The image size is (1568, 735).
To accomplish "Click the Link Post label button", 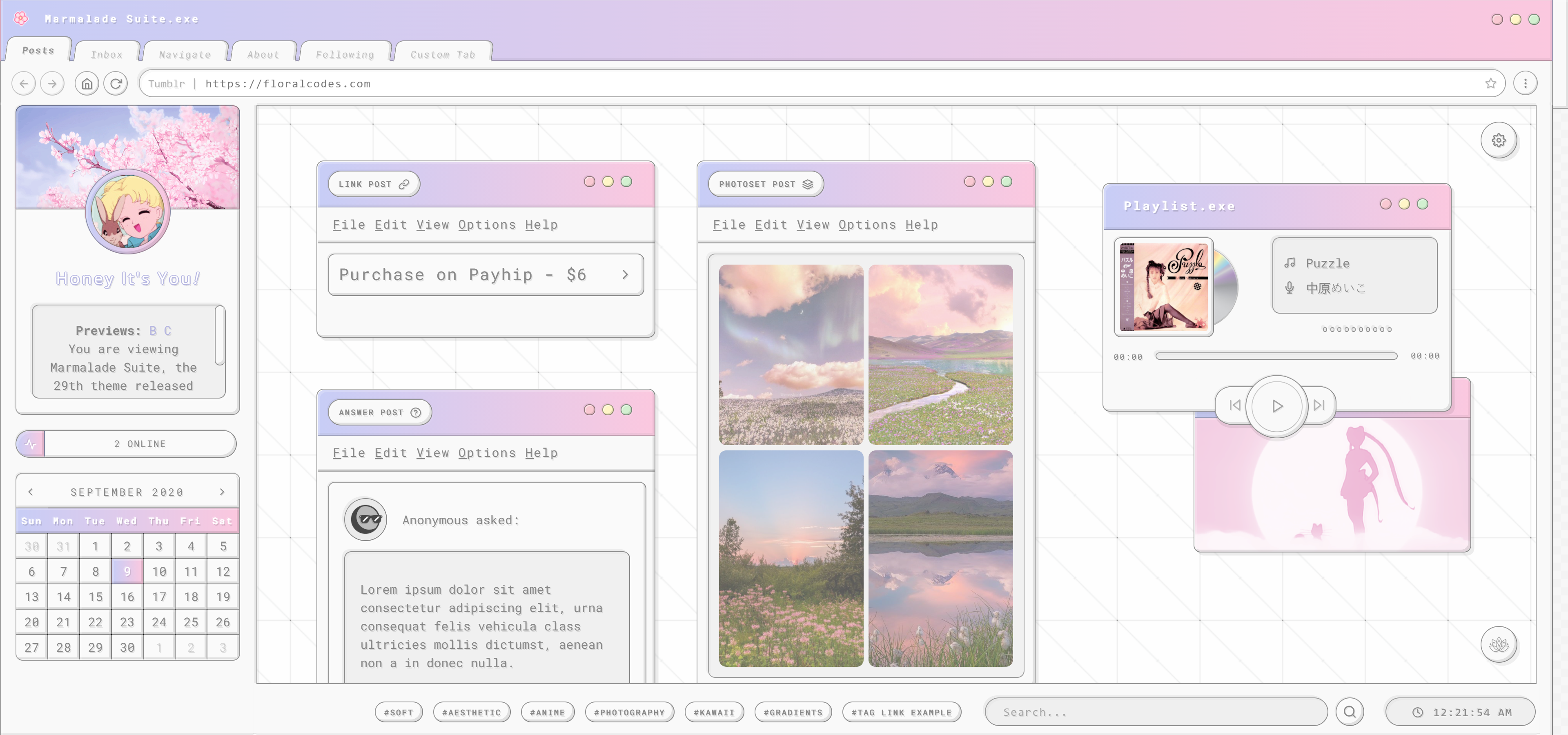I will click(373, 184).
